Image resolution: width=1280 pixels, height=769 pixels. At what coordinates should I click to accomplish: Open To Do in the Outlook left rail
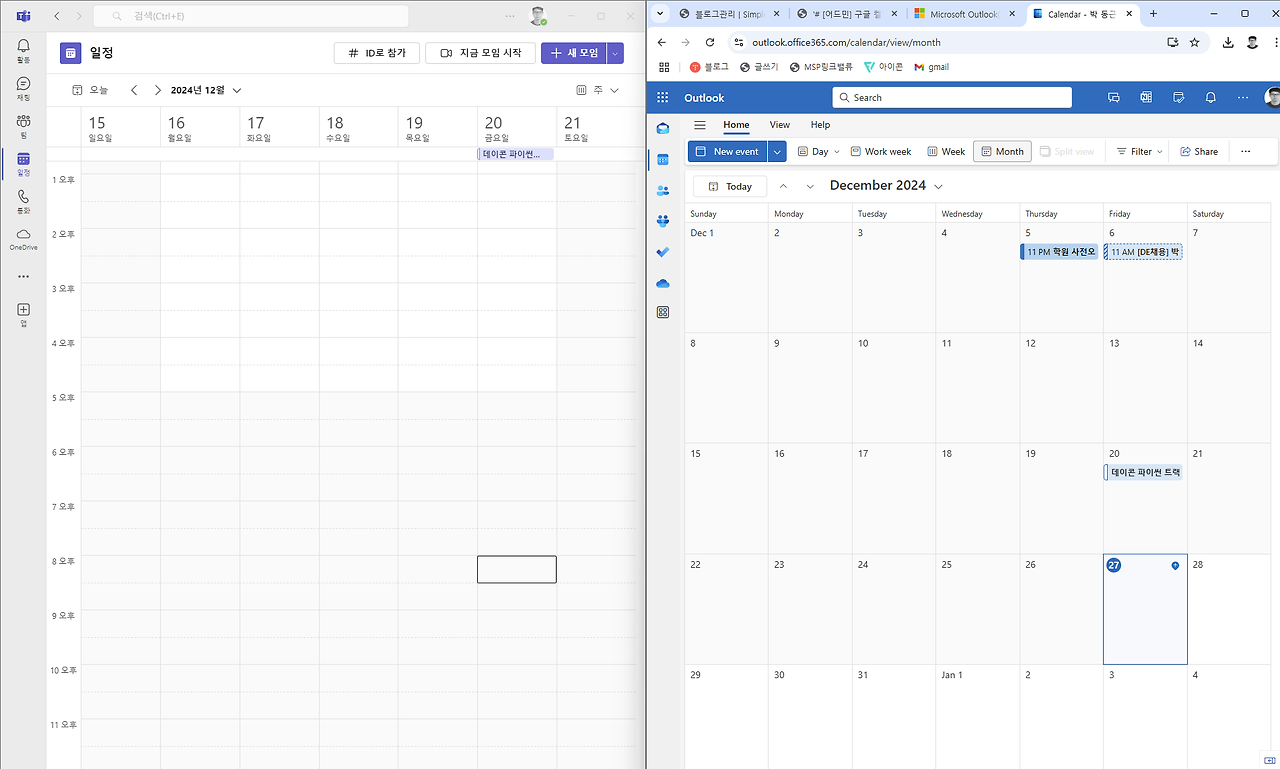pos(662,252)
